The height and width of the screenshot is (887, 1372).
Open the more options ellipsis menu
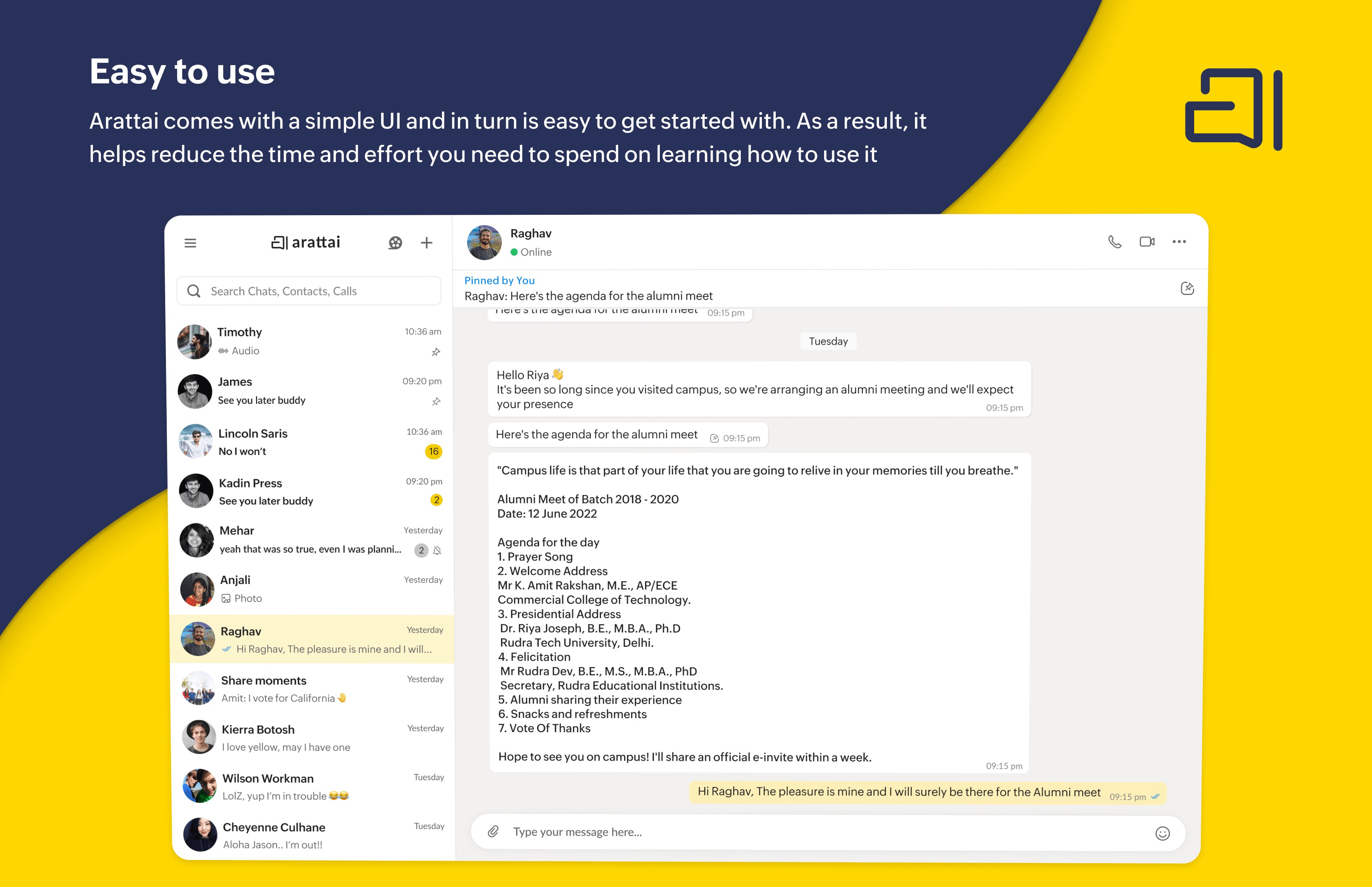1179,242
